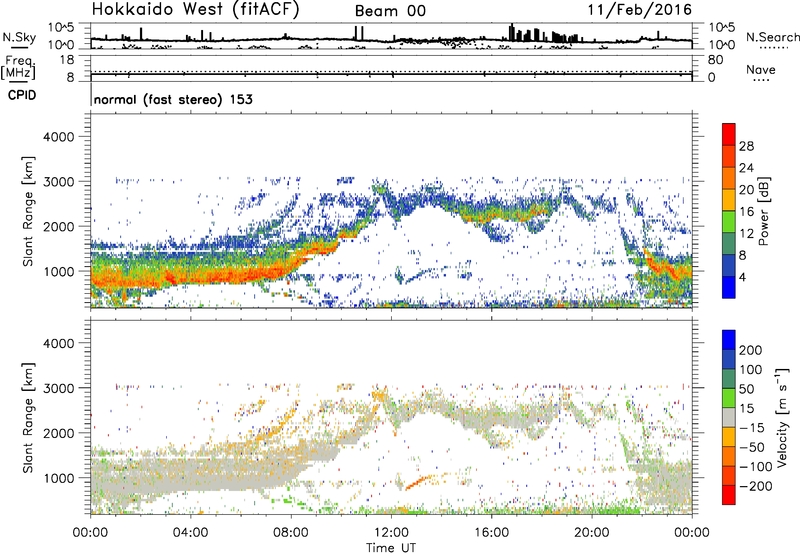800x554 pixels.
Task: Click the '100' label on Velocity colorbar
Action: point(751,369)
